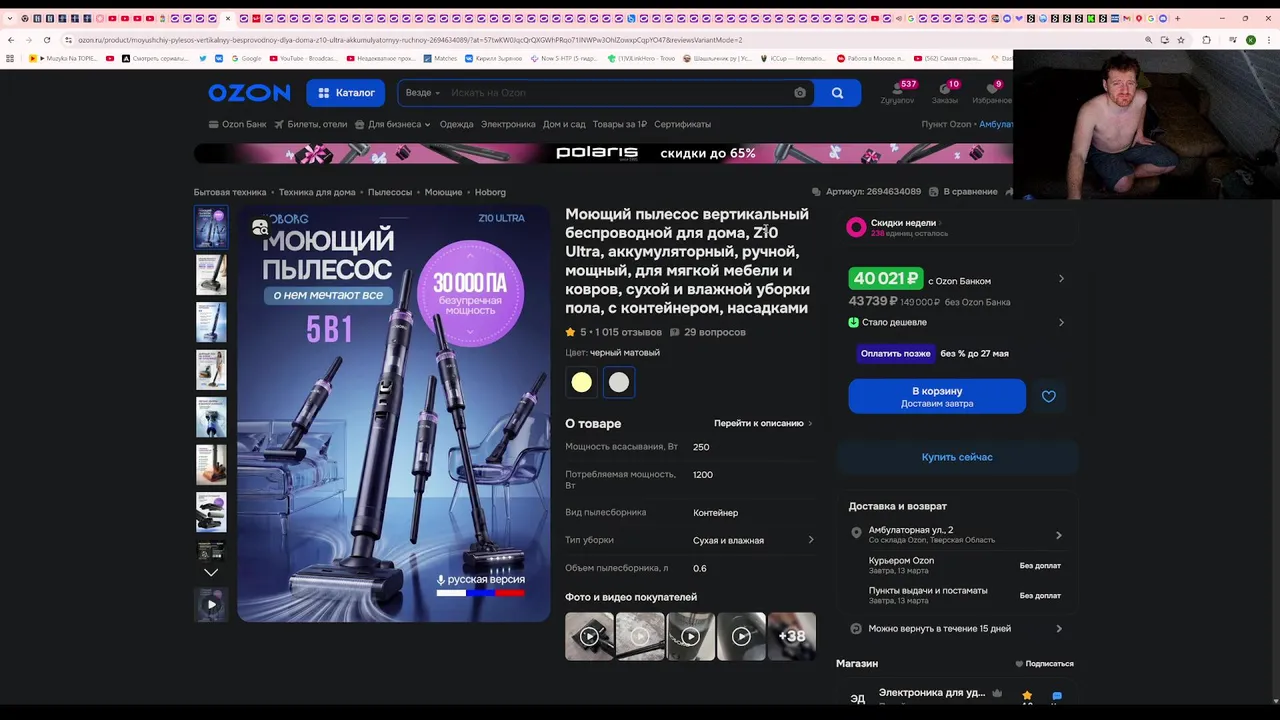Click Hoborg brand breadcrumb
Screen dimensions: 1280x720
(490, 192)
